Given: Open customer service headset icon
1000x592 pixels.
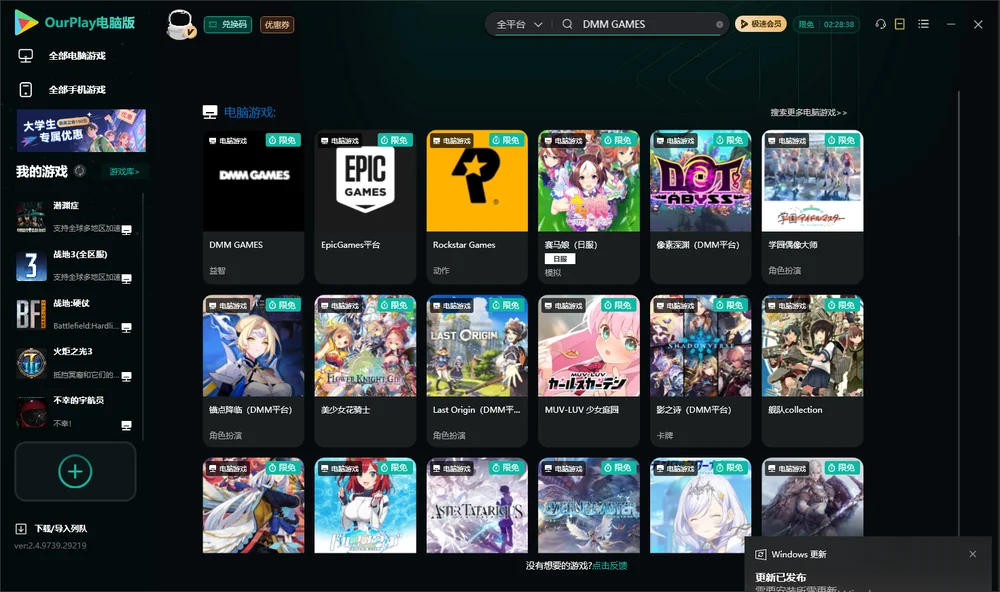Looking at the screenshot, I should pos(881,24).
